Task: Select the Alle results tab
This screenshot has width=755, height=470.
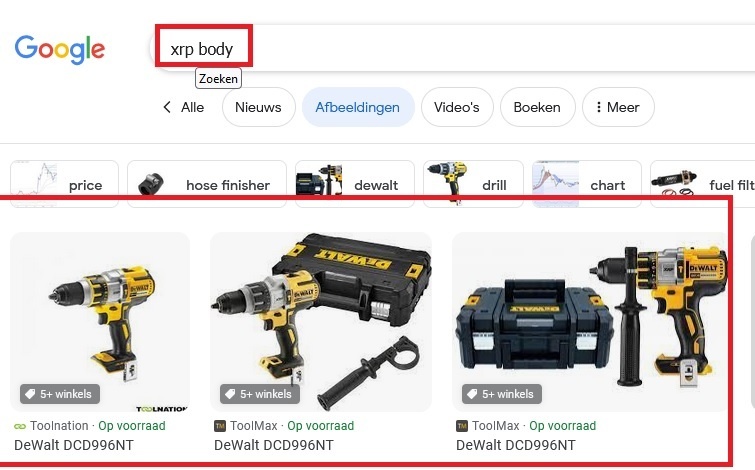Action: point(193,107)
